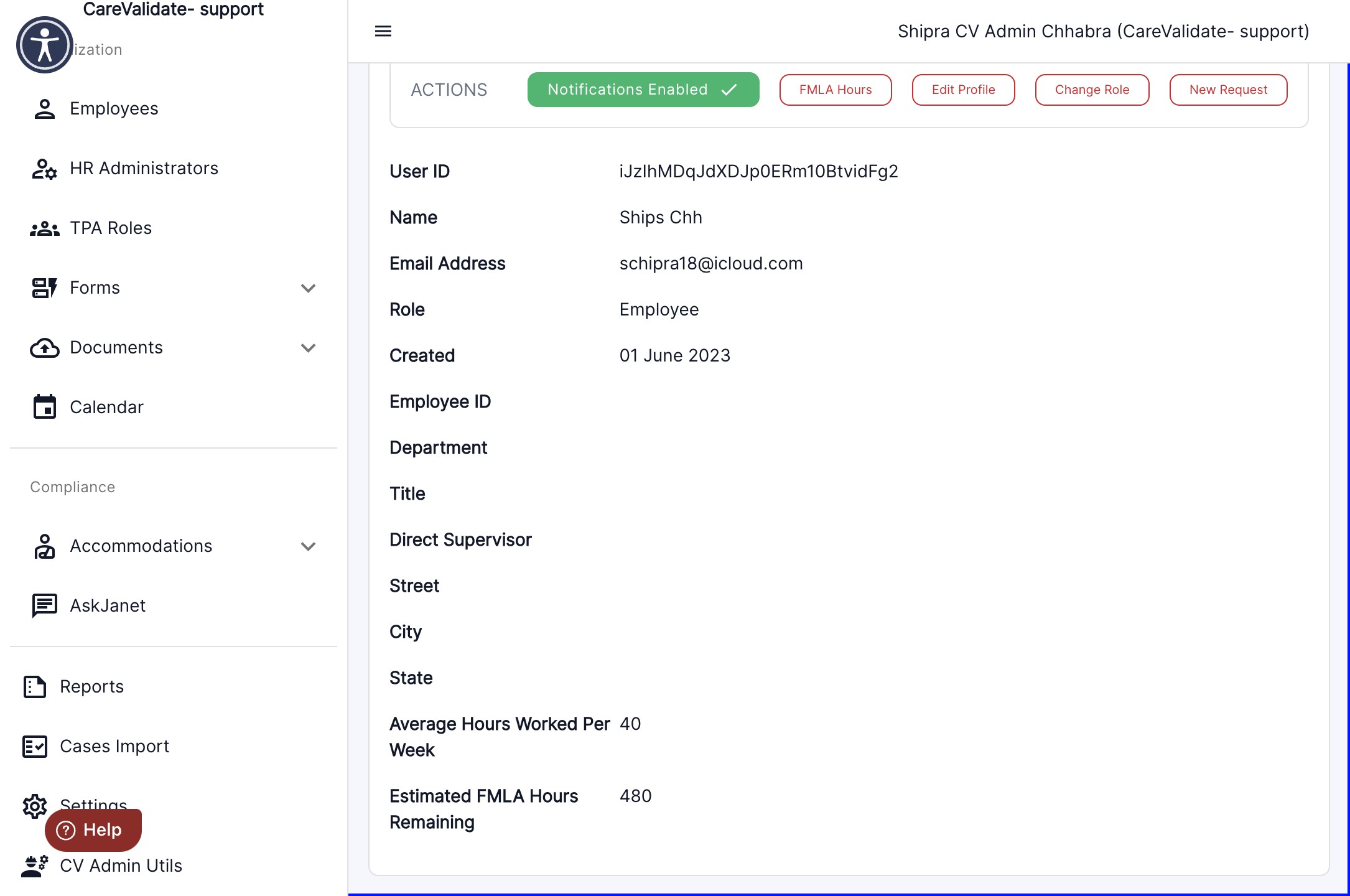Click the Calendar icon in sidebar
The width and height of the screenshot is (1350, 896).
pos(44,407)
